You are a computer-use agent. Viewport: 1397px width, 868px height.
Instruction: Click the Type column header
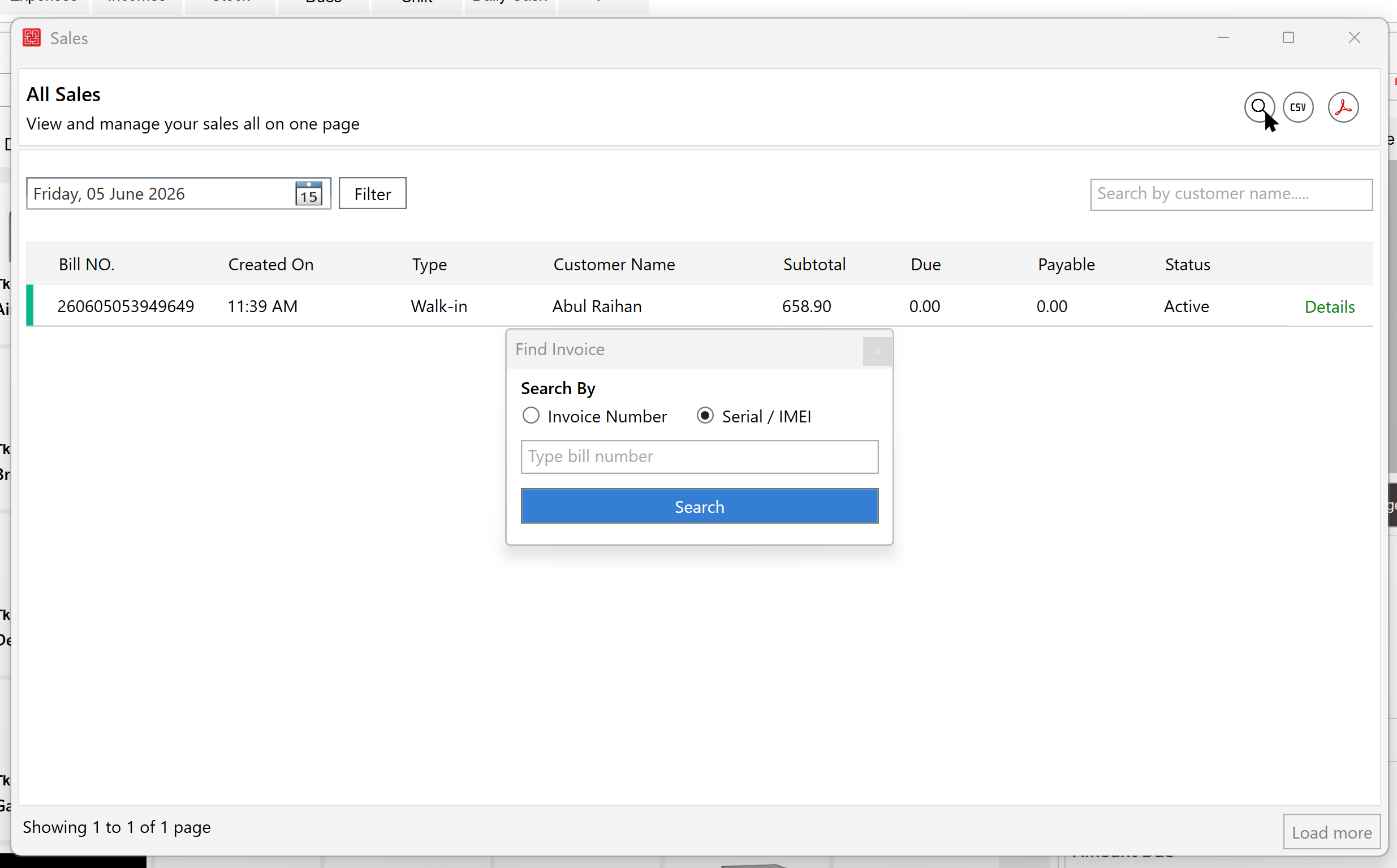[x=429, y=265]
